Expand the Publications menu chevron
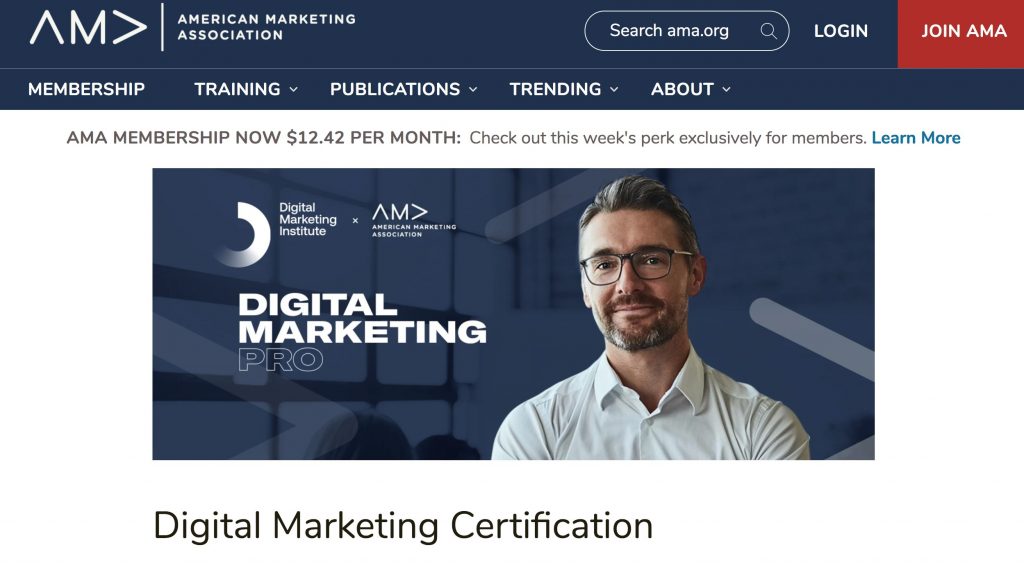Image resolution: width=1024 pixels, height=575 pixels. 473,90
